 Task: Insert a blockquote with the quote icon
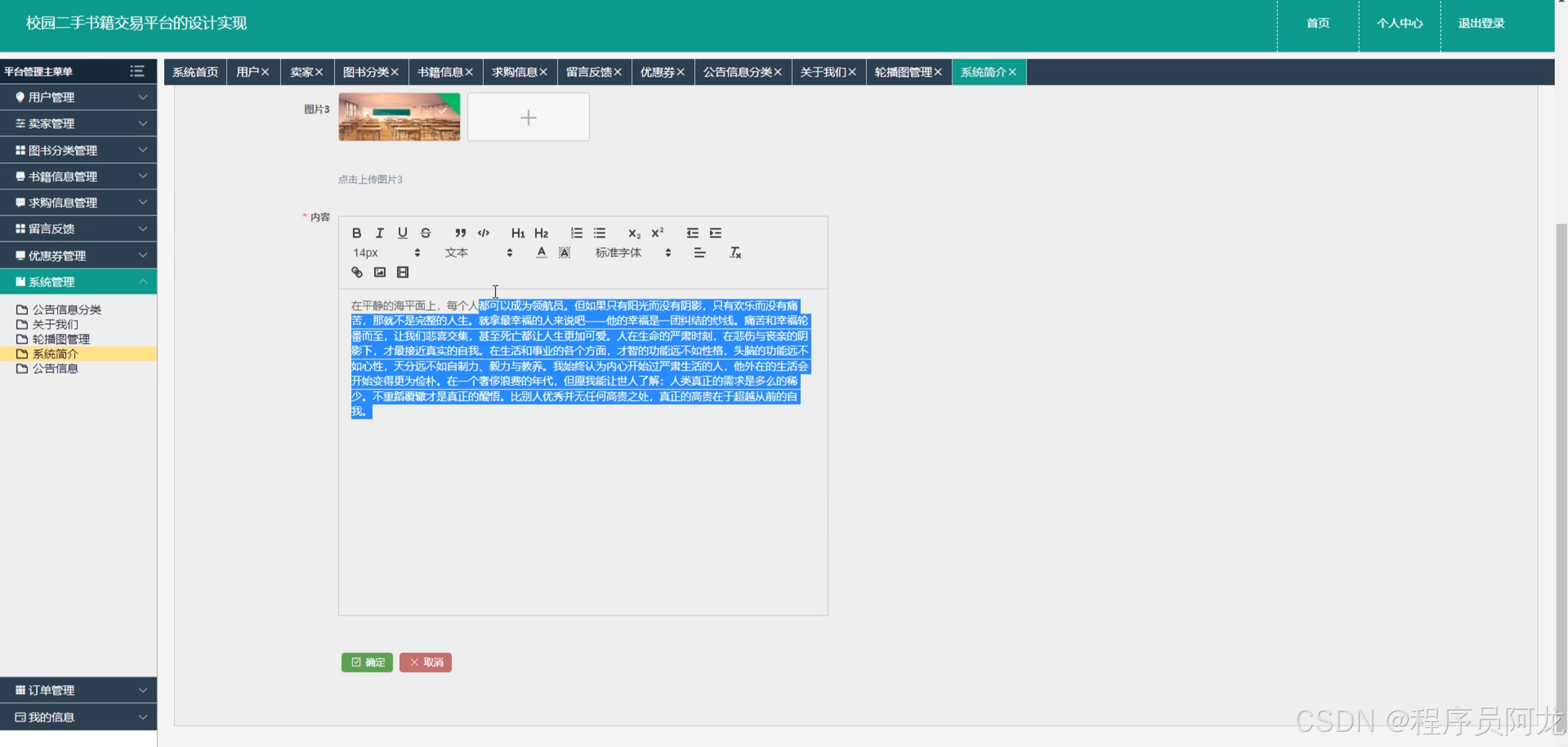pos(460,233)
